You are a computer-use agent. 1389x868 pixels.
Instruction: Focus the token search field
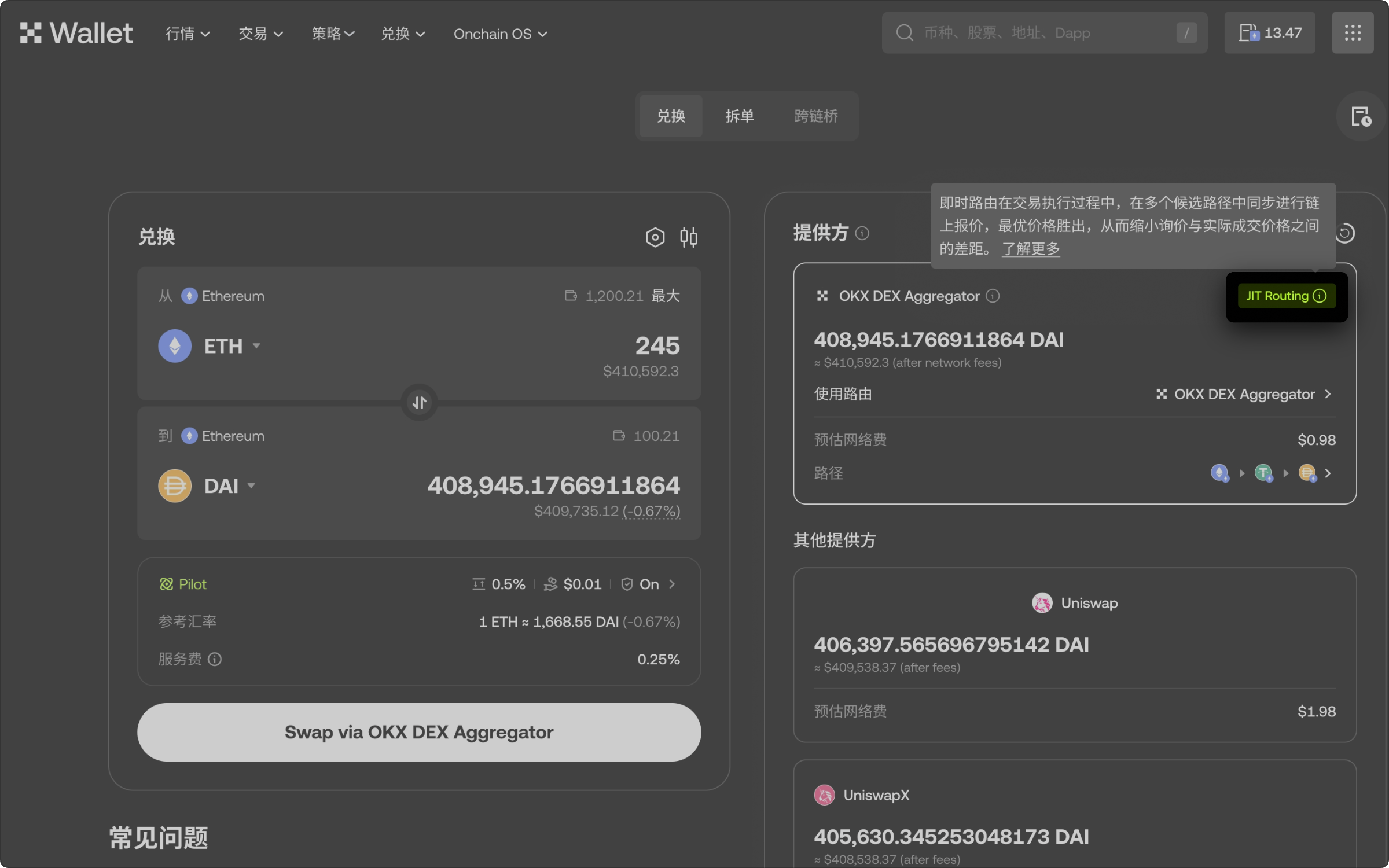(x=1044, y=33)
